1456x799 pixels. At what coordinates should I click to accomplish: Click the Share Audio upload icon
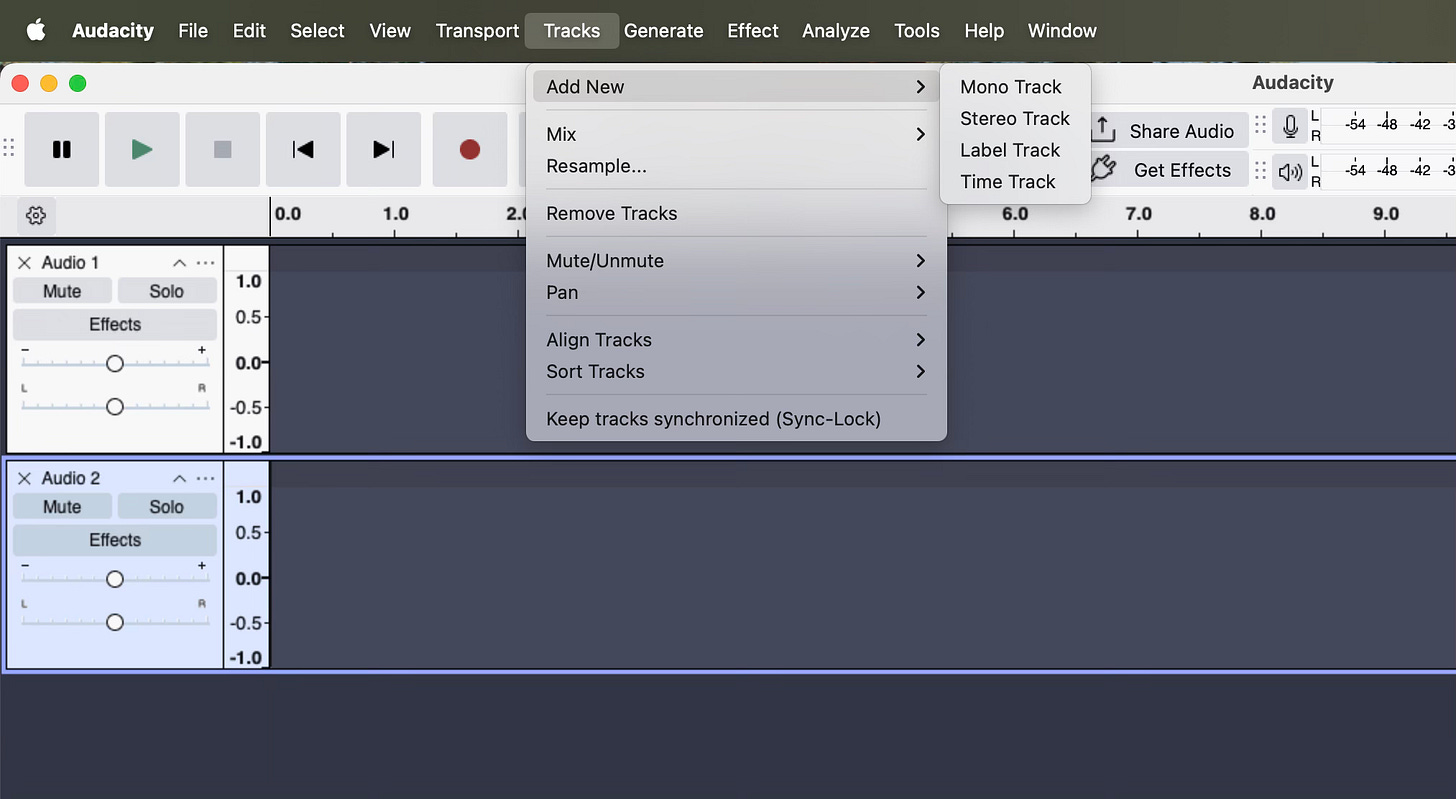[1103, 129]
